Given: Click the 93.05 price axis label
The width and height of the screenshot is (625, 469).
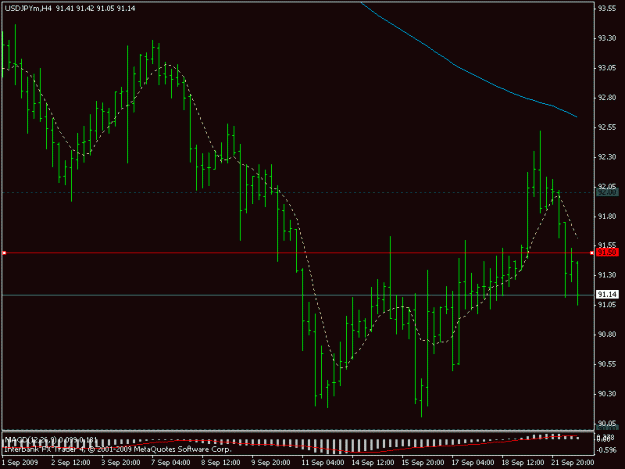Looking at the screenshot, I should point(607,68).
